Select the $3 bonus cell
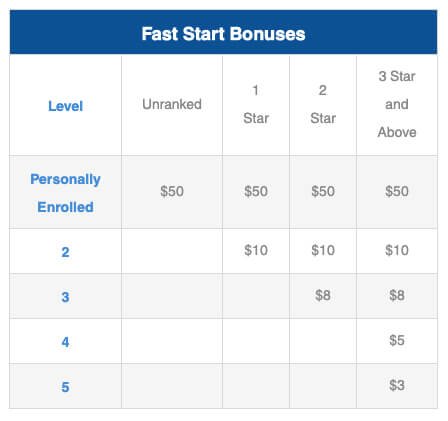The height and width of the screenshot is (421, 448). point(397,385)
